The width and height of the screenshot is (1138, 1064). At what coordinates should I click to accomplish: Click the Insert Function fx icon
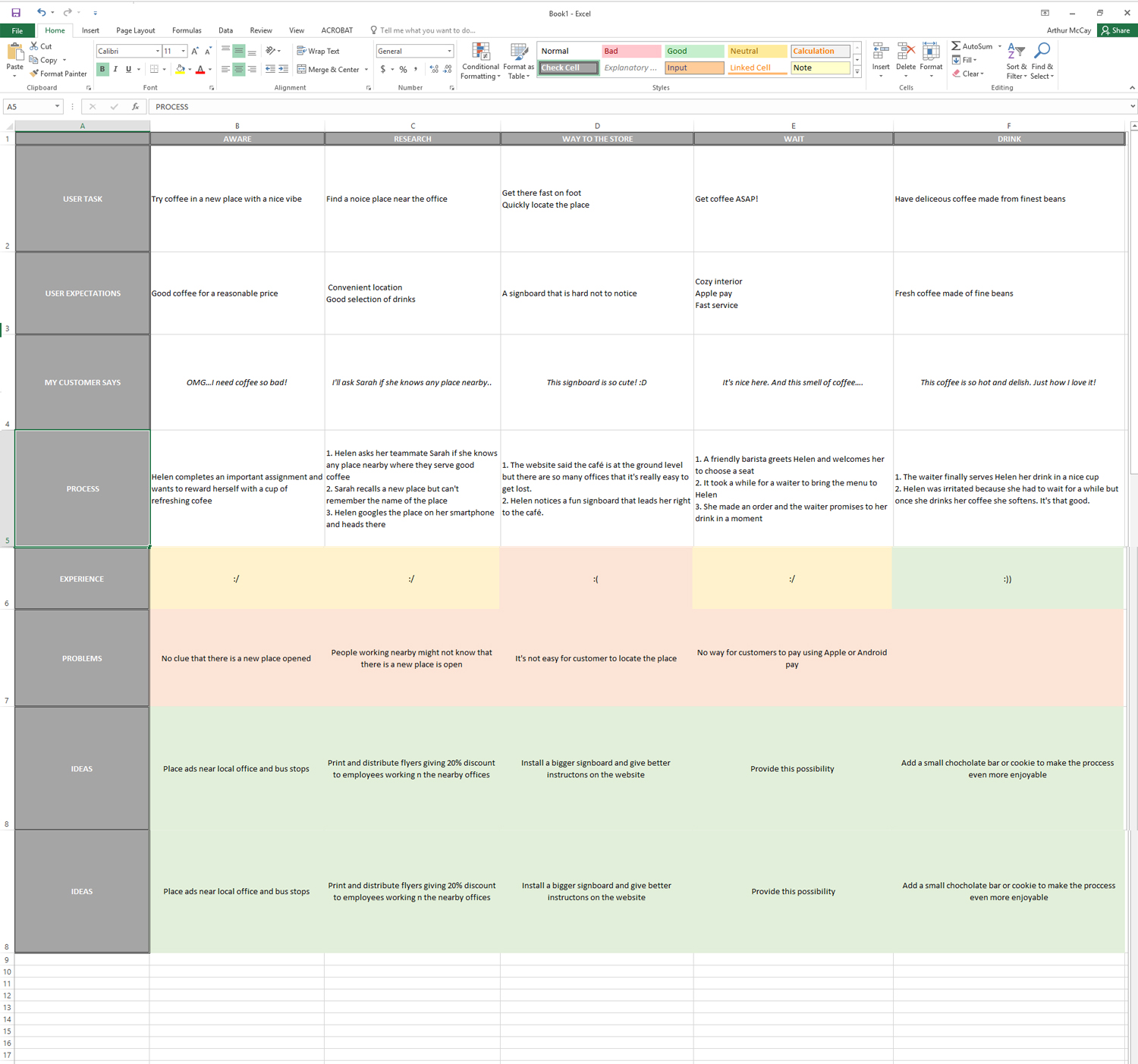pyautogui.click(x=135, y=107)
